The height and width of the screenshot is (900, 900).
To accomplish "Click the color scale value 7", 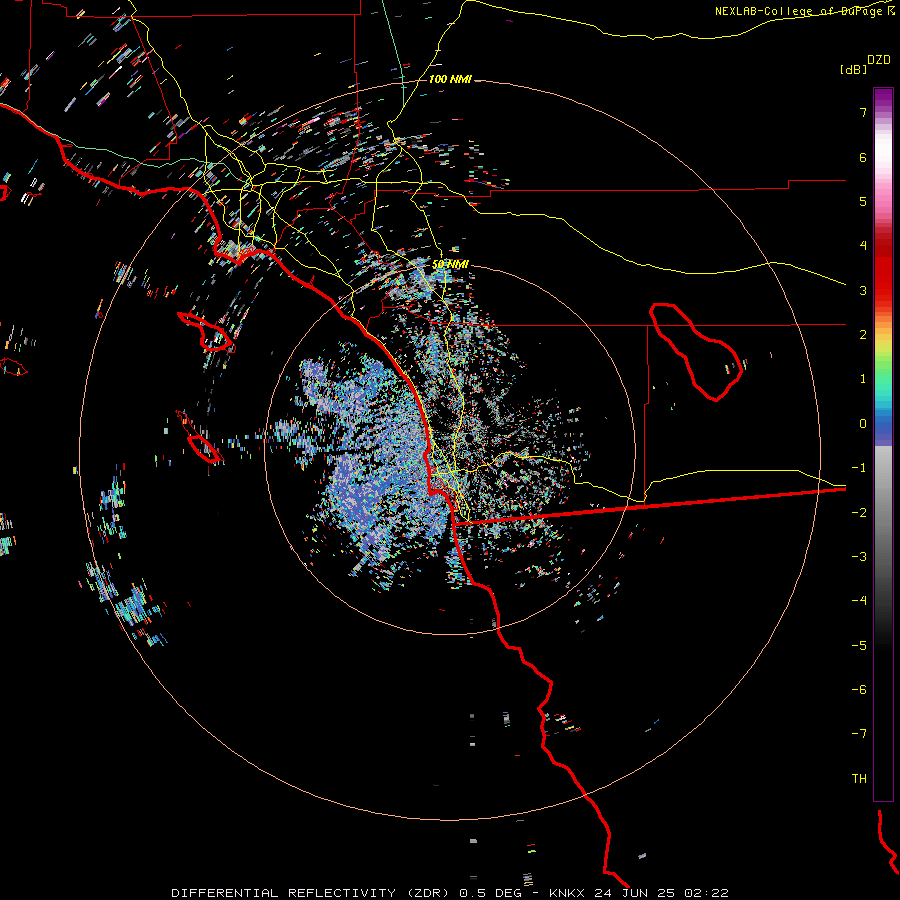I will point(863,112).
